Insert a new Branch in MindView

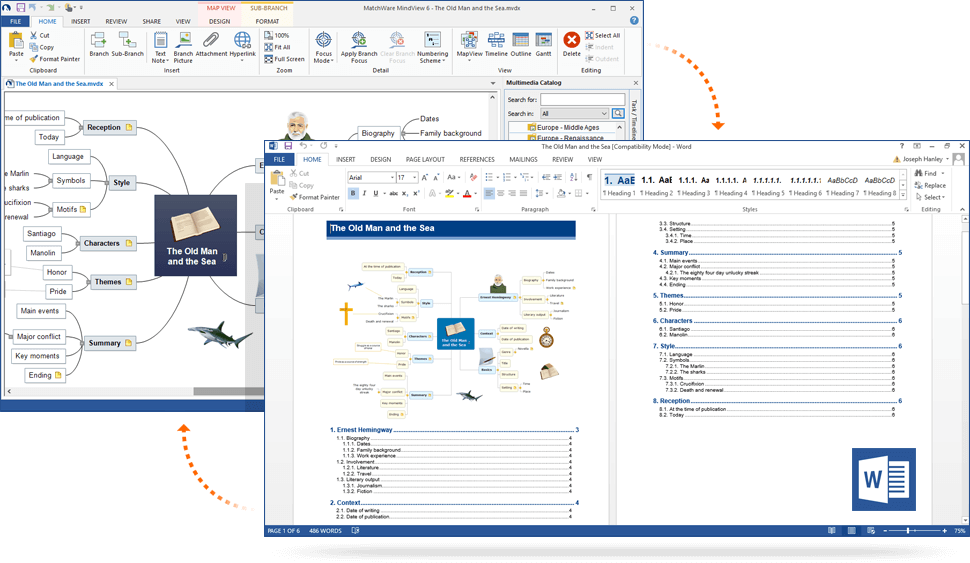[99, 45]
